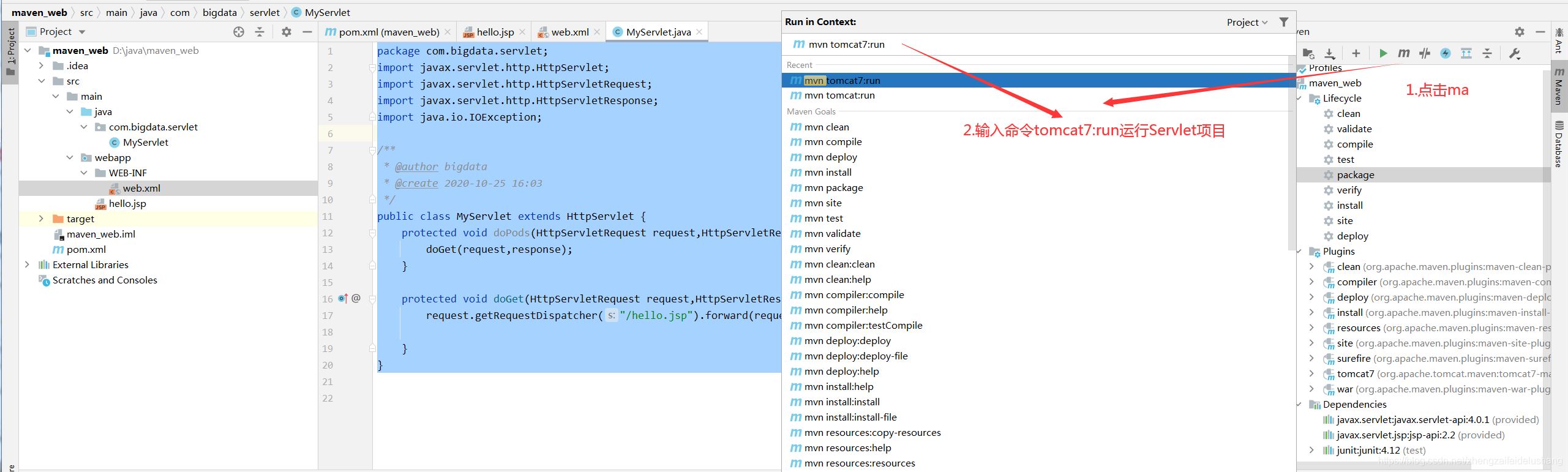Open Maven panel gear options
1568x472 pixels.
[1520, 31]
